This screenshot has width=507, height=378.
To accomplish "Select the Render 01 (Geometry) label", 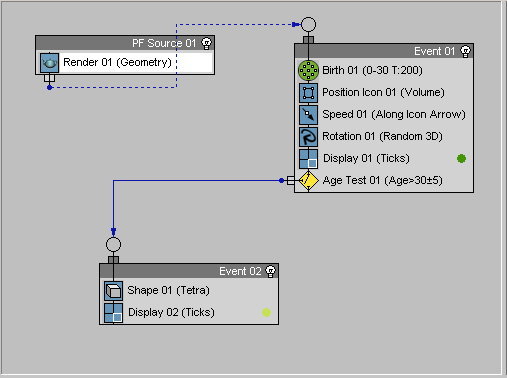I will (117, 62).
